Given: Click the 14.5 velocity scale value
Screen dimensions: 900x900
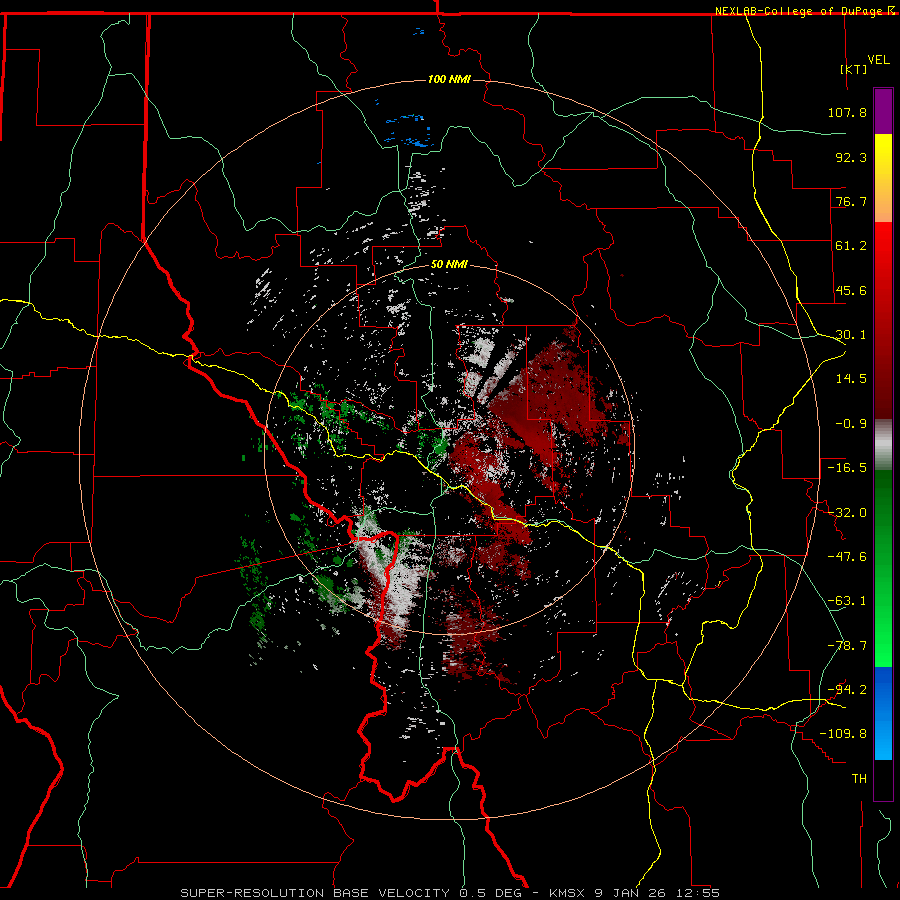Looking at the screenshot, I should pyautogui.click(x=851, y=379).
